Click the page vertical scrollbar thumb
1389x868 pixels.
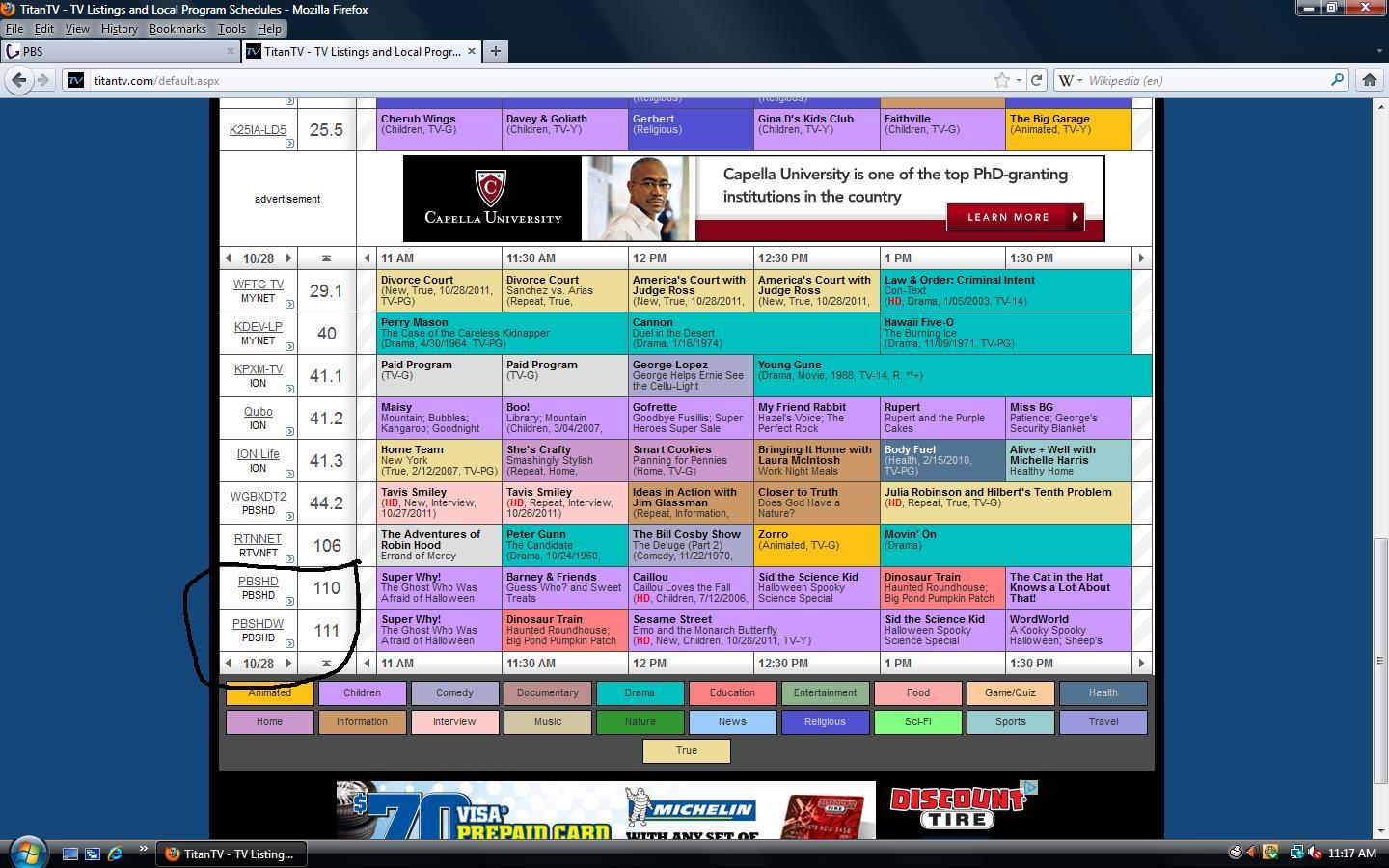click(x=1380, y=661)
